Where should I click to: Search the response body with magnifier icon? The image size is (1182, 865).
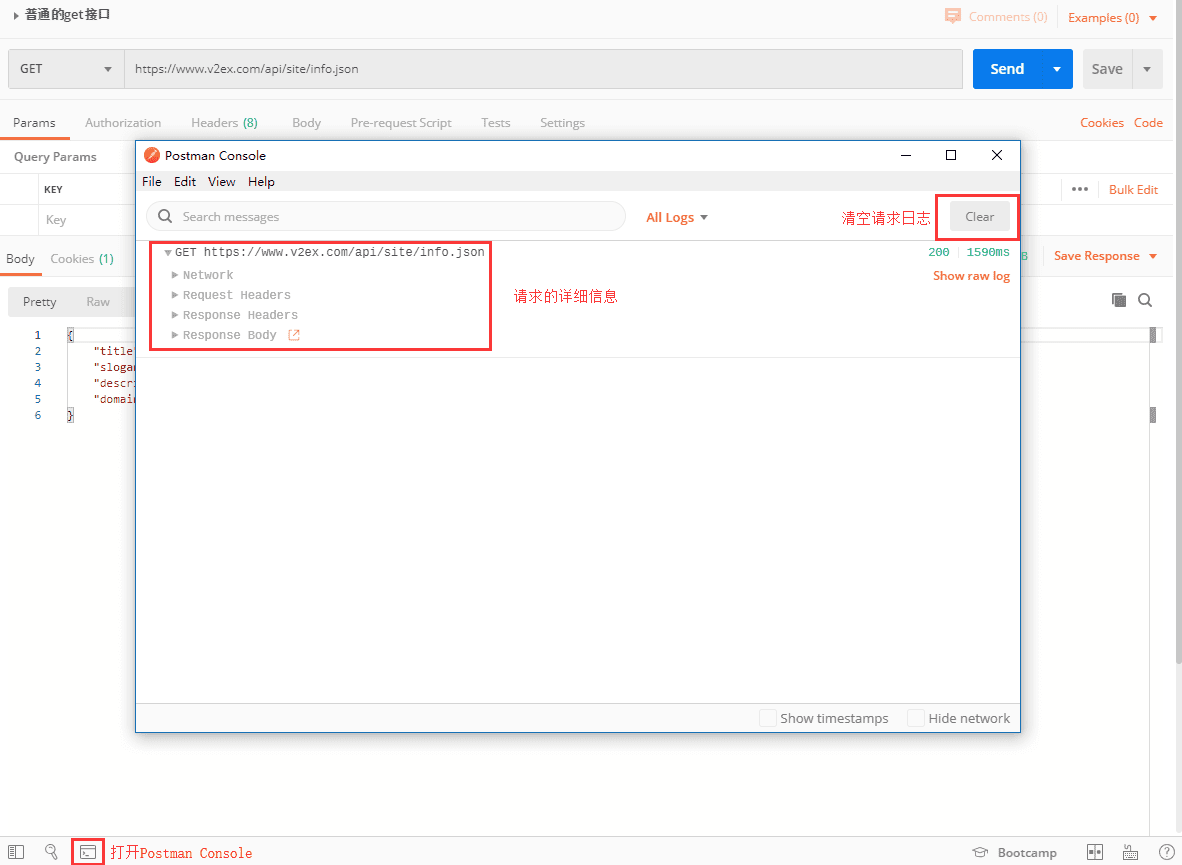tap(1145, 300)
